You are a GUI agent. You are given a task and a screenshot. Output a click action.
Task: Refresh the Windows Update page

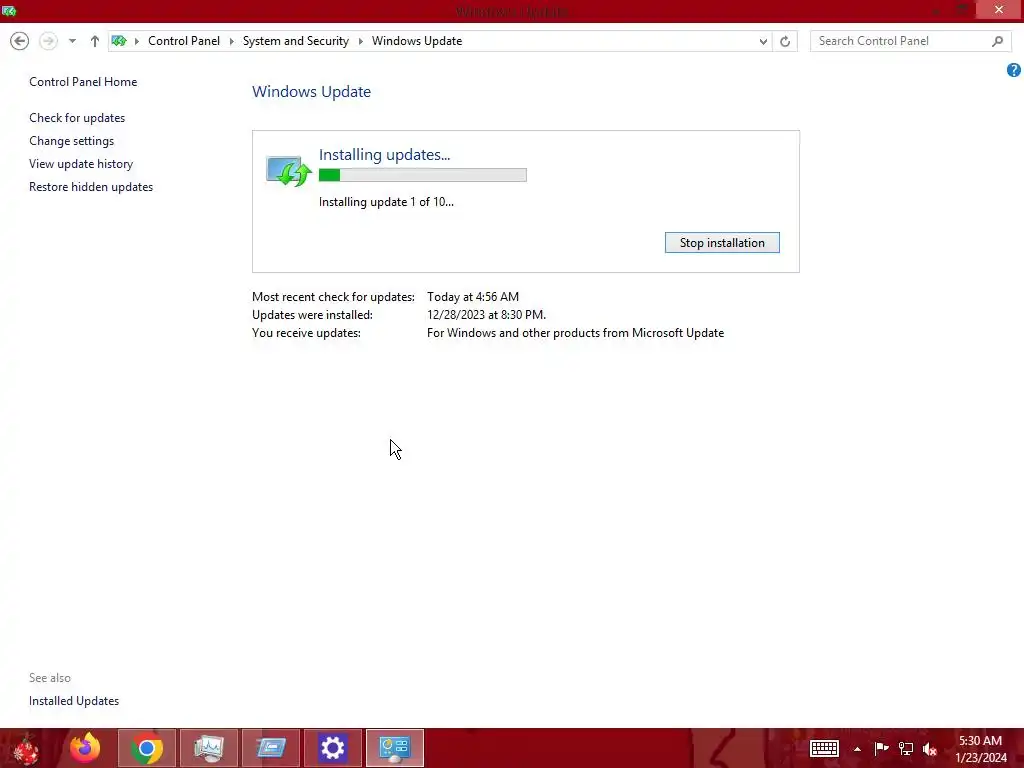point(785,41)
